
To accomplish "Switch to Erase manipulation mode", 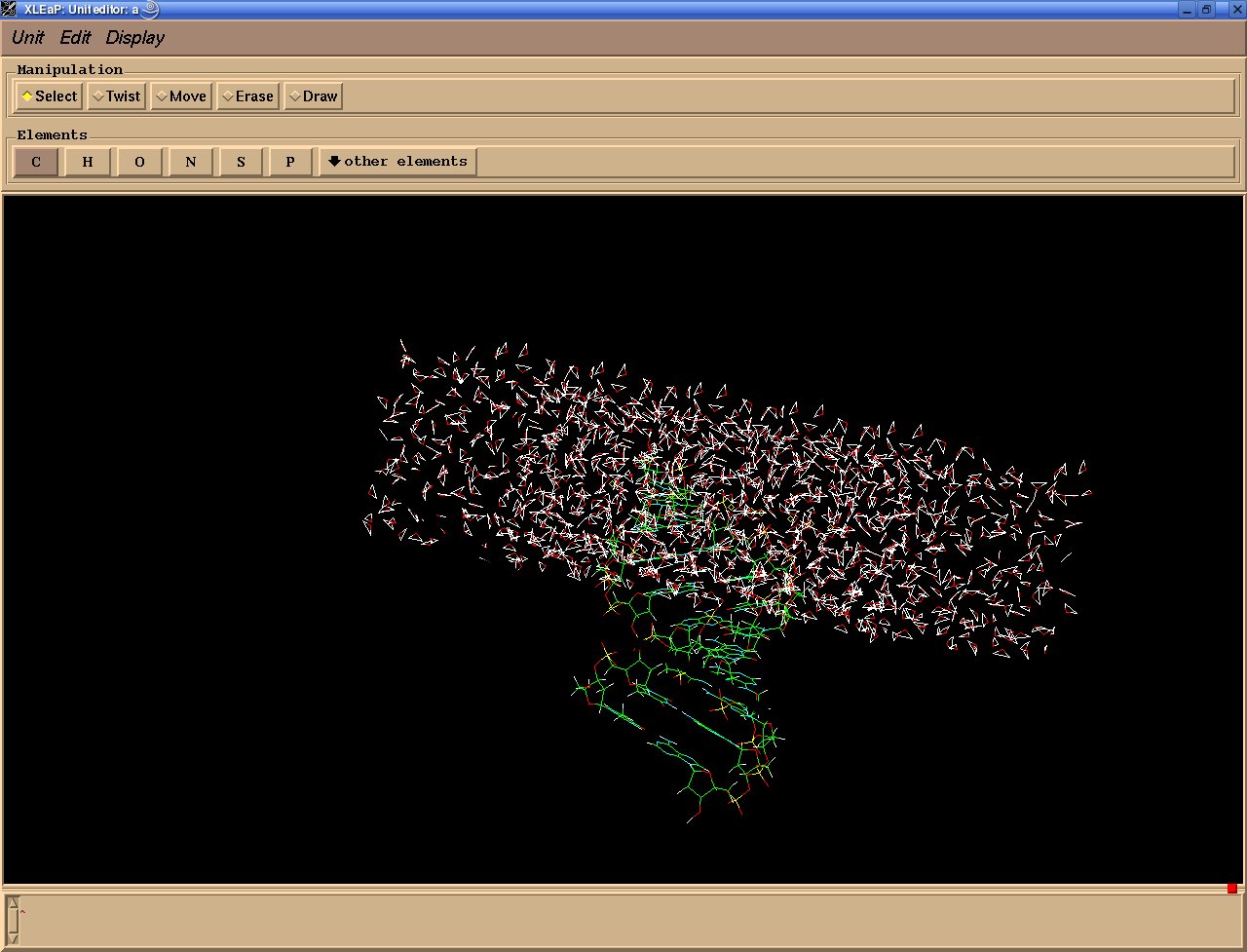I will click(x=247, y=96).
